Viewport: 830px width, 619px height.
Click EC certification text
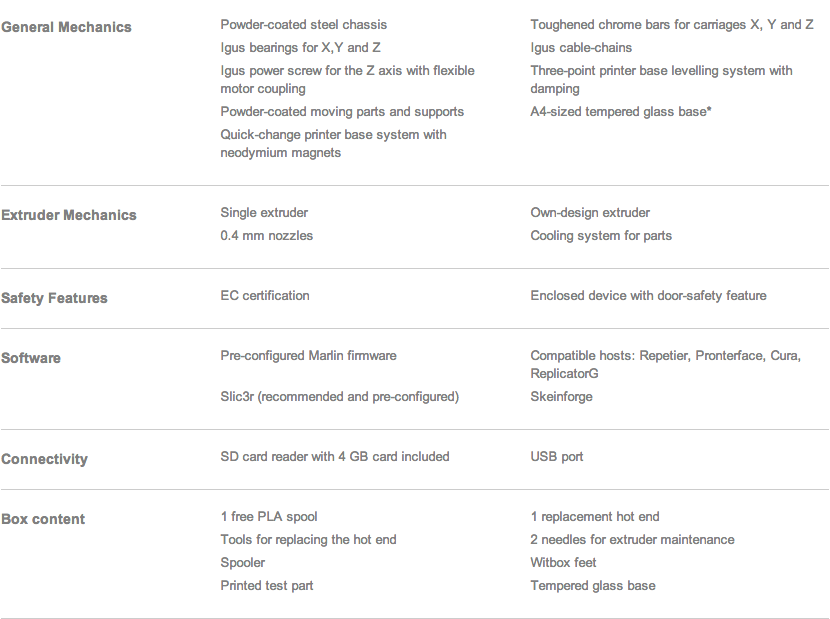265,295
